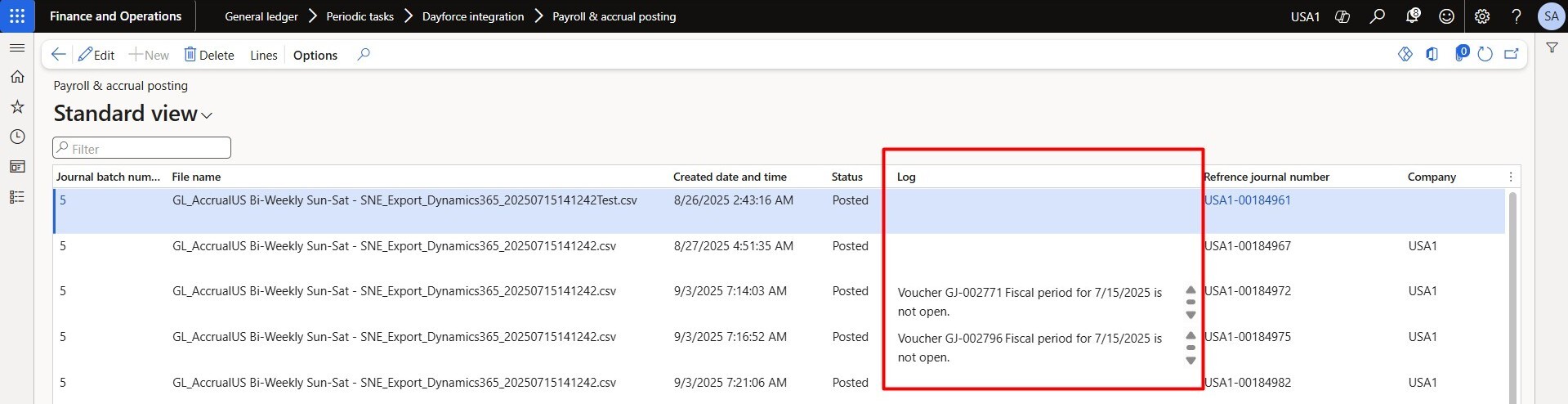Open the feedback smiley icon

click(1447, 16)
